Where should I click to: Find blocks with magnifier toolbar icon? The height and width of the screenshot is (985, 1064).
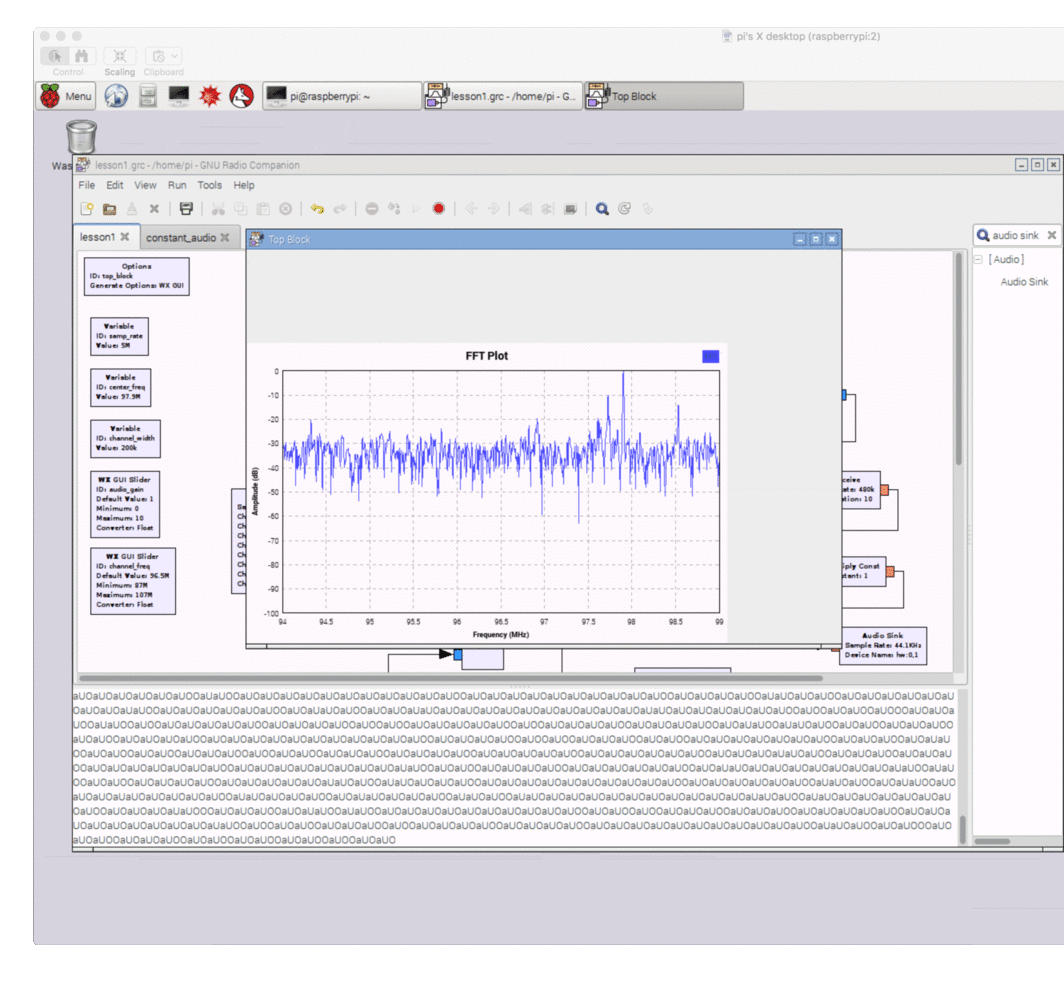[x=602, y=209]
